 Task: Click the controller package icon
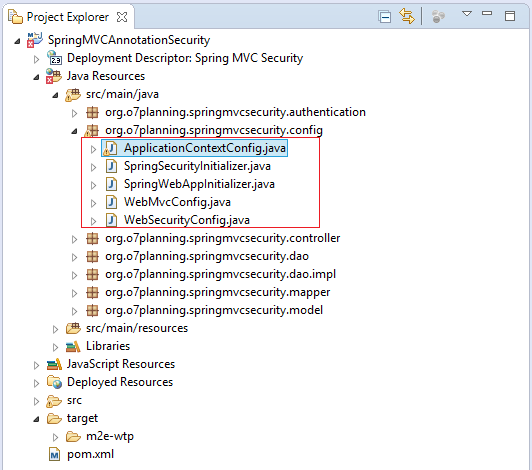[92, 239]
